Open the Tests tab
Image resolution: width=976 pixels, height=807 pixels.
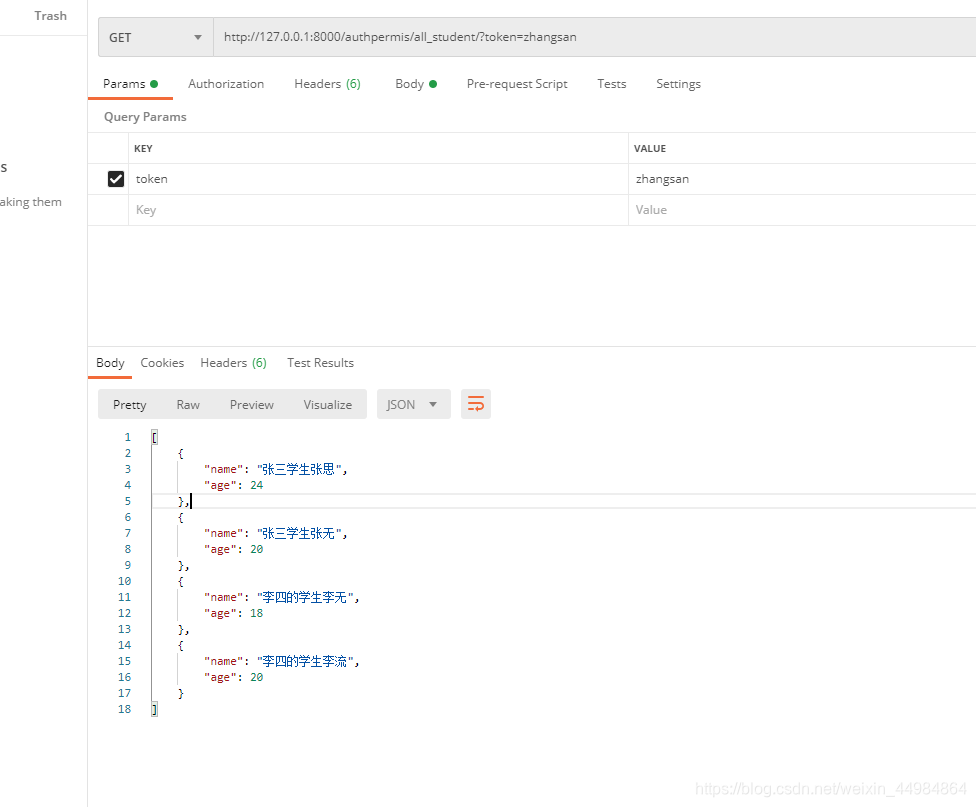click(x=612, y=84)
